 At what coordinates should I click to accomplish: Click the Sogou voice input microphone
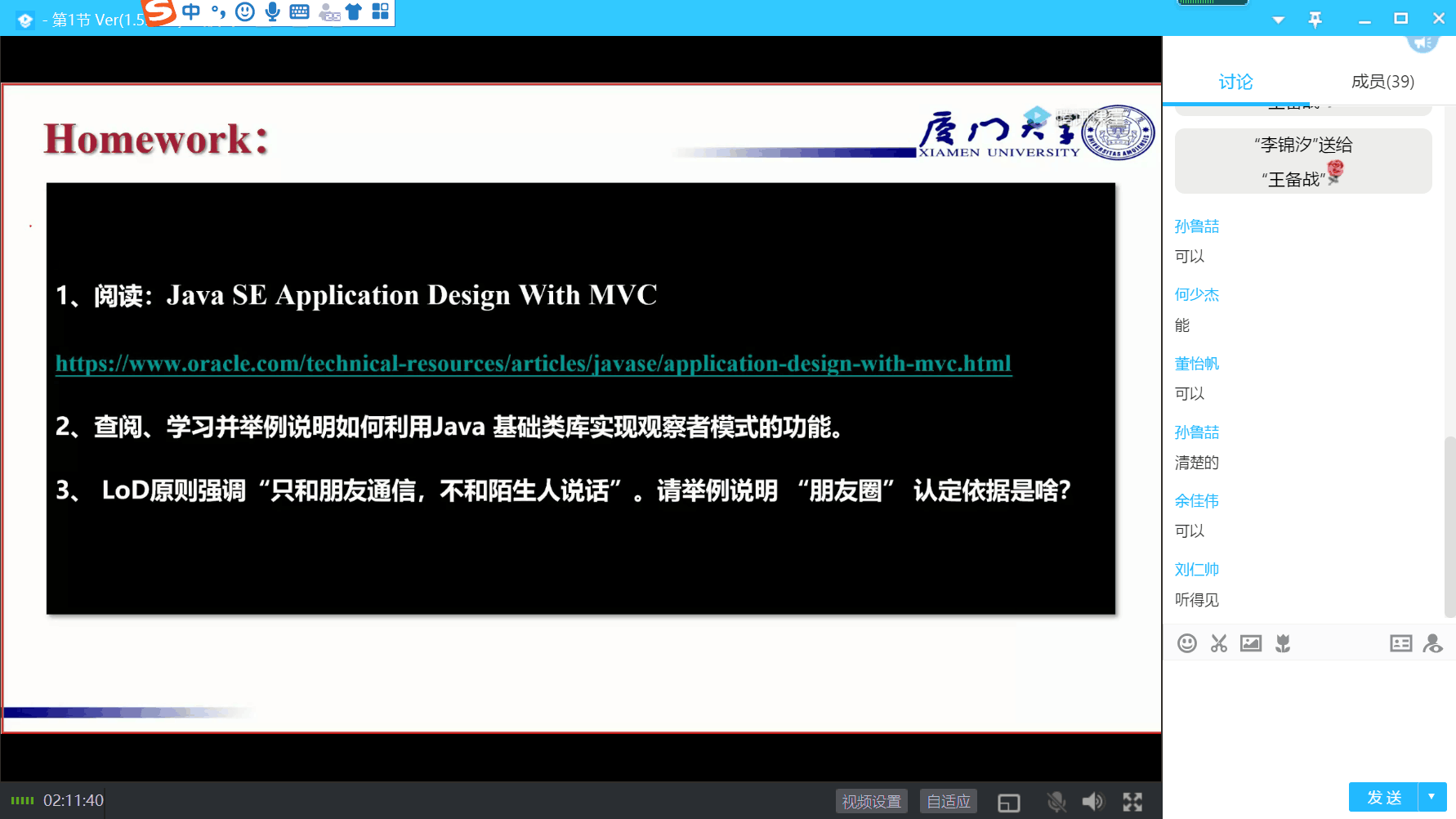pos(272,11)
